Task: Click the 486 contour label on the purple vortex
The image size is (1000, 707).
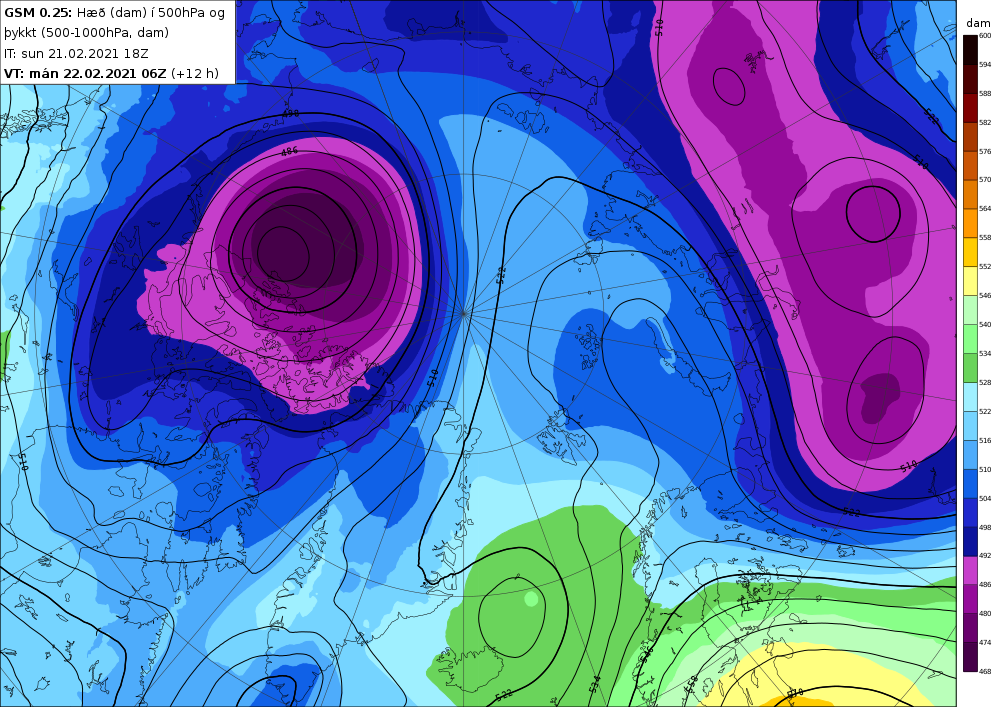Action: (289, 152)
